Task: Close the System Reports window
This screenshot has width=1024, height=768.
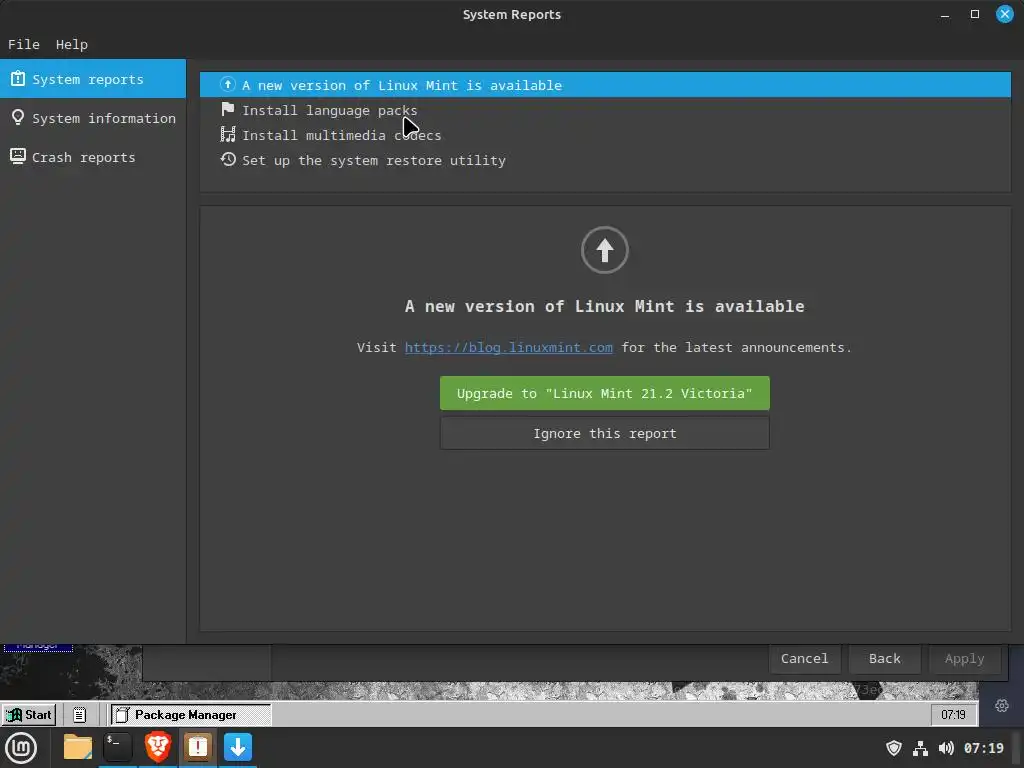Action: pyautogui.click(x=1005, y=14)
